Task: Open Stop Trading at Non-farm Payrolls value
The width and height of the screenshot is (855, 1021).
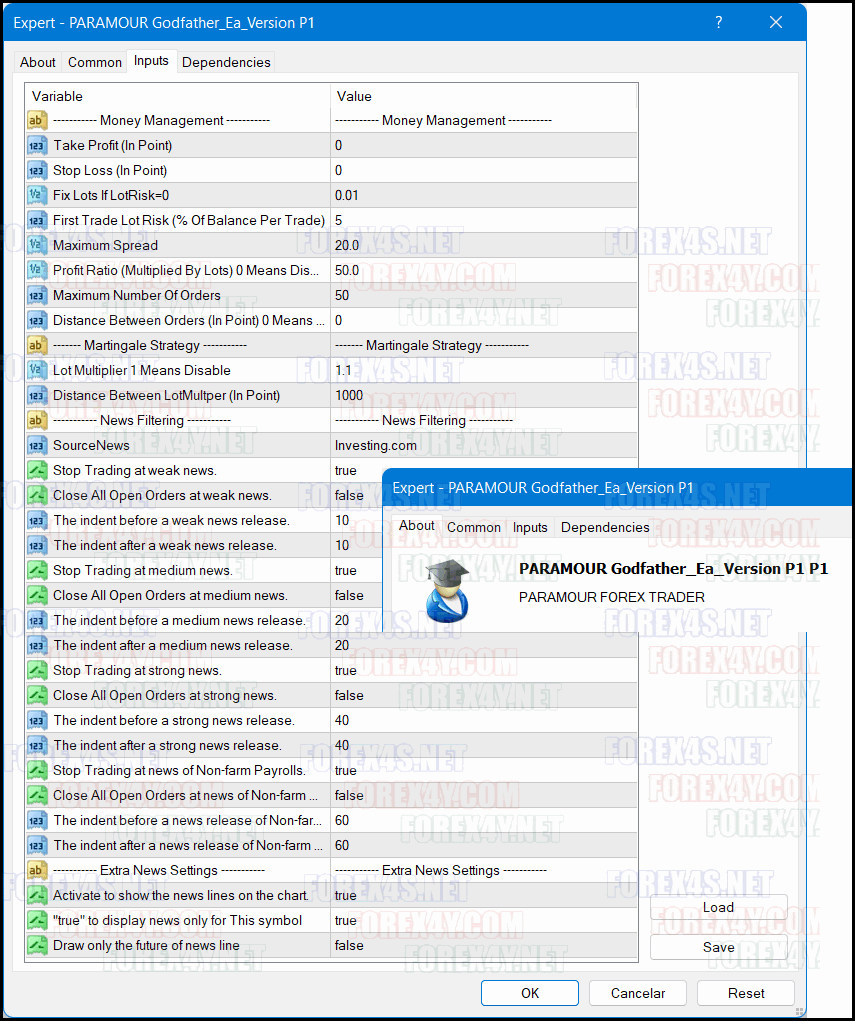Action: click(x=480, y=771)
